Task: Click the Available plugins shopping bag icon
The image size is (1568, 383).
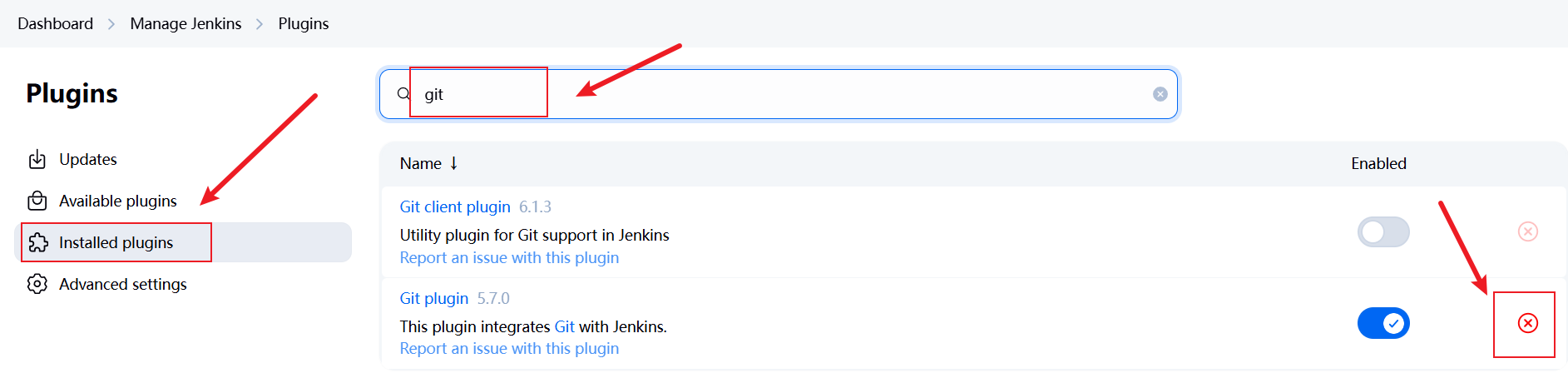Action: [37, 201]
